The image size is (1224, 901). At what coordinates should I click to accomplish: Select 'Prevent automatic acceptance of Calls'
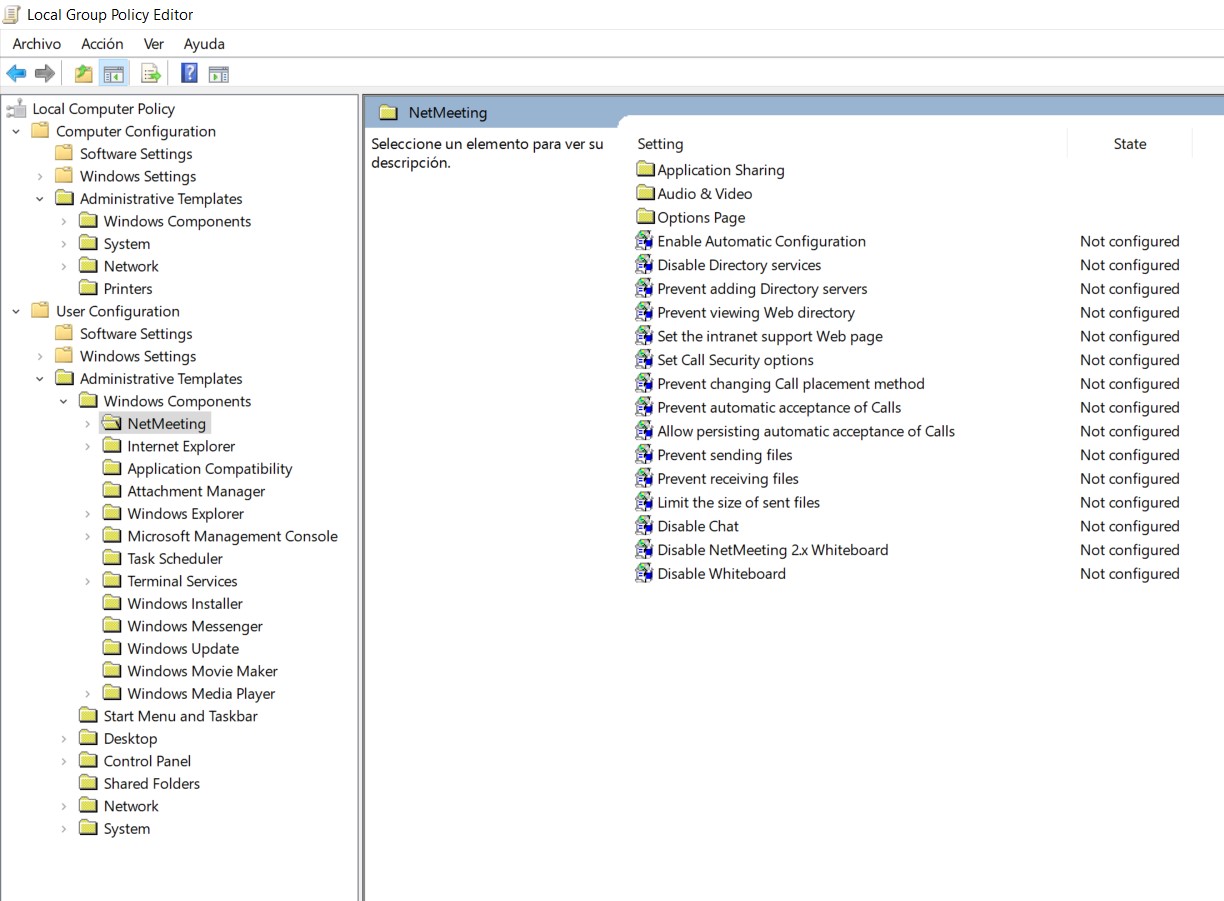click(779, 408)
